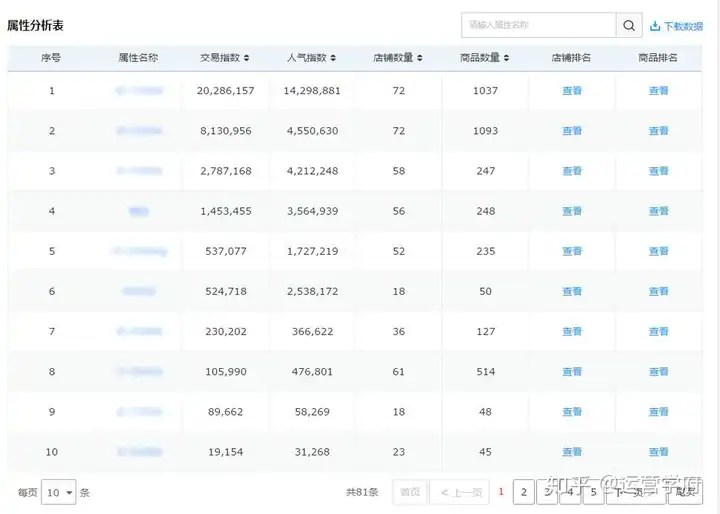Select cell value 89,662
This screenshot has width=720, height=514.
[225, 412]
